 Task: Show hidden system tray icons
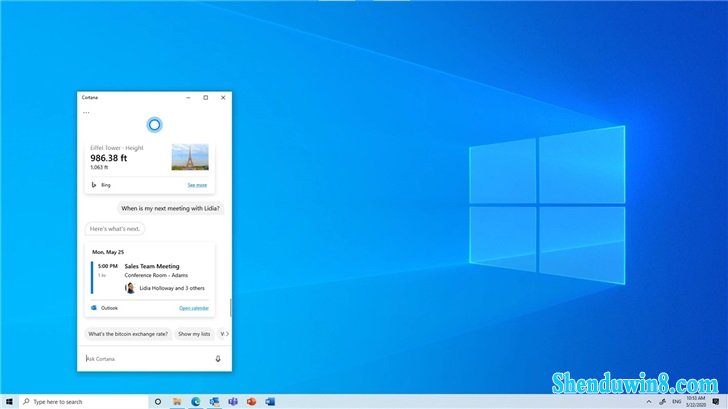click(649, 402)
